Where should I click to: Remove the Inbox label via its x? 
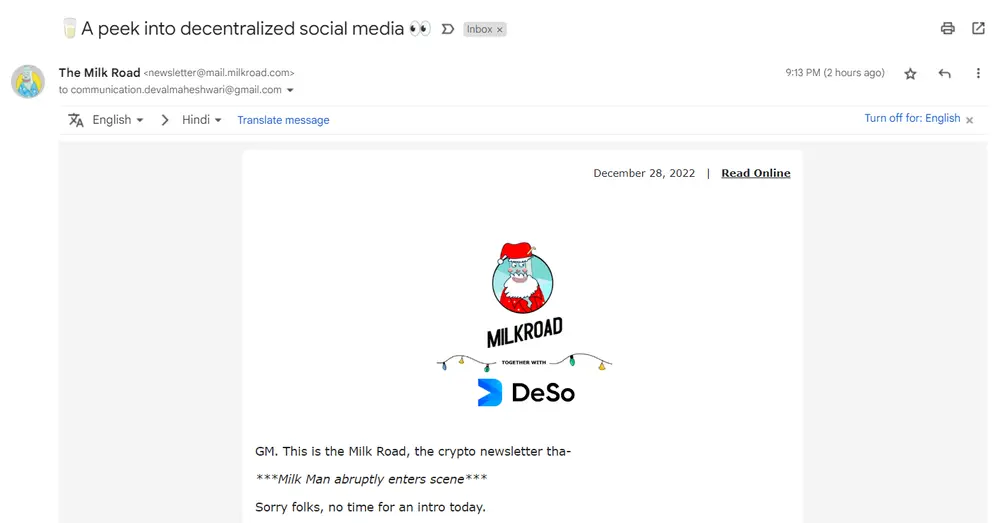pos(500,30)
